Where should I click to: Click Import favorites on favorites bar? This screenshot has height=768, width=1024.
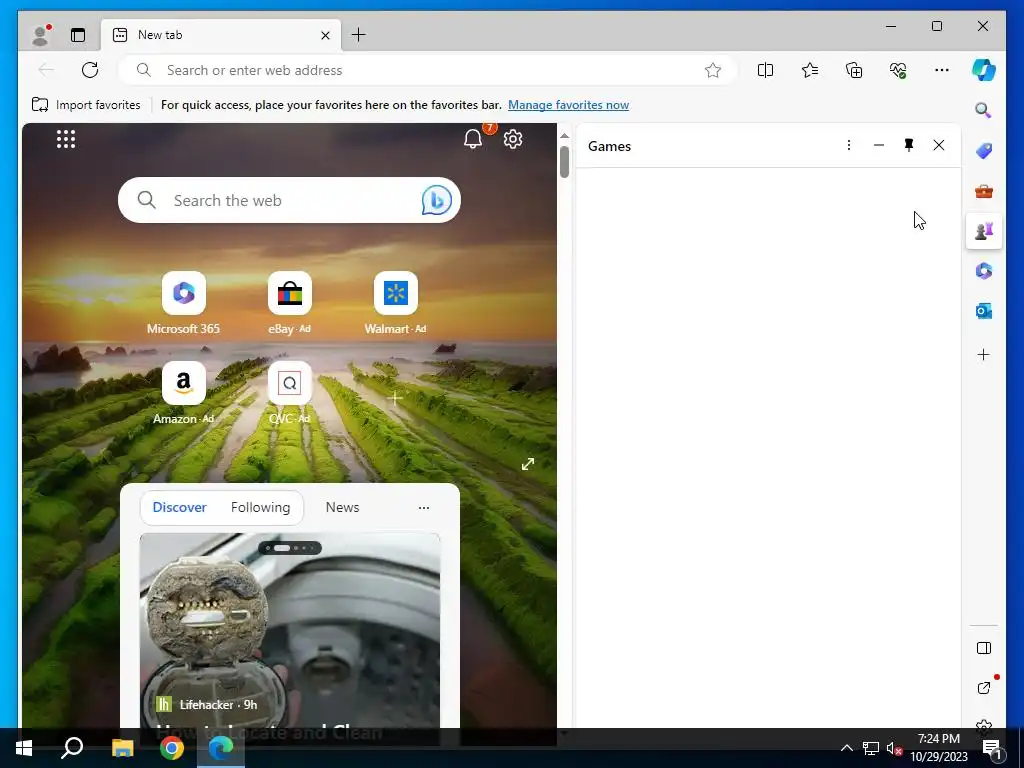click(x=86, y=104)
